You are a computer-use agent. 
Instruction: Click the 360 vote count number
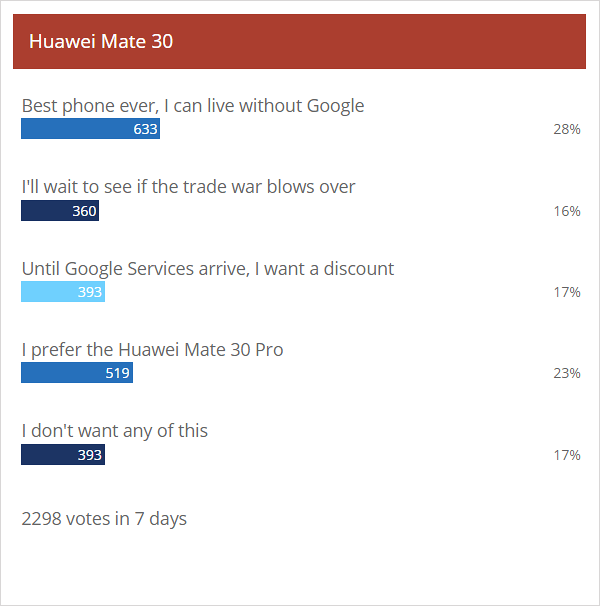84,211
